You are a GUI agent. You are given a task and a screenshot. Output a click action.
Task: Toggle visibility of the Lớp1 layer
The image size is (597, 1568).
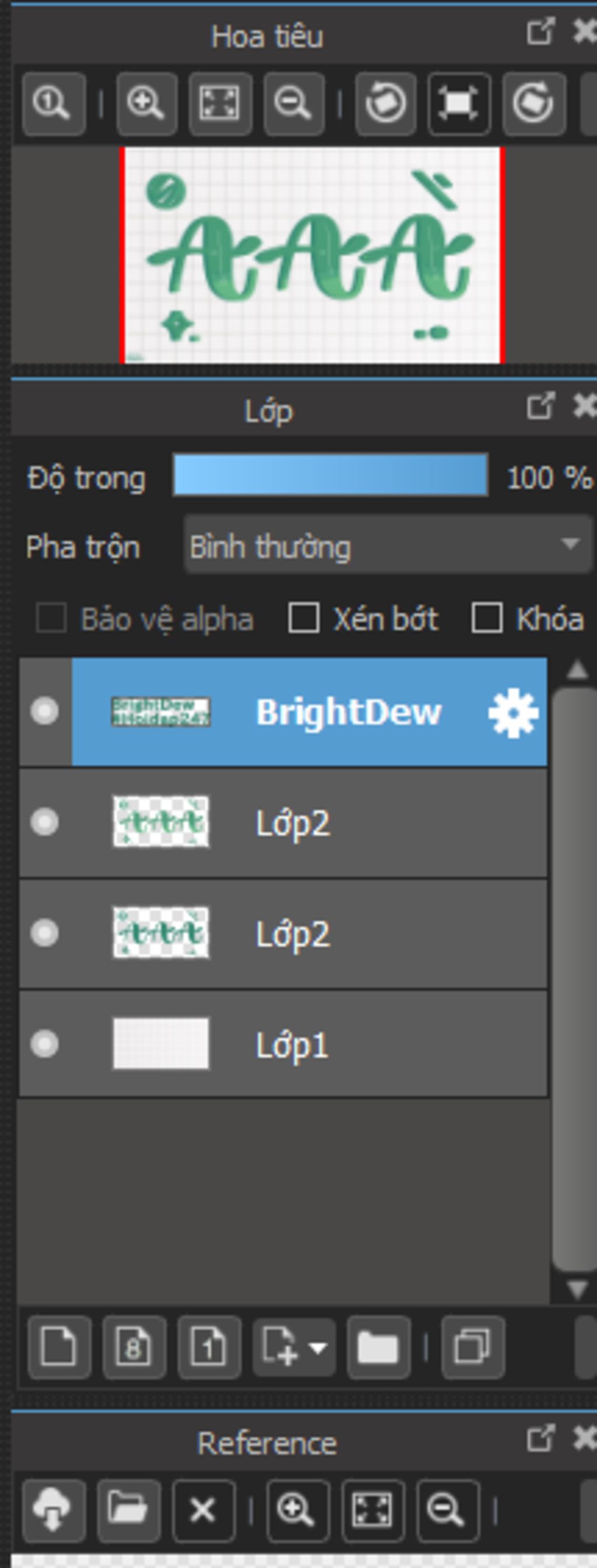(44, 1044)
